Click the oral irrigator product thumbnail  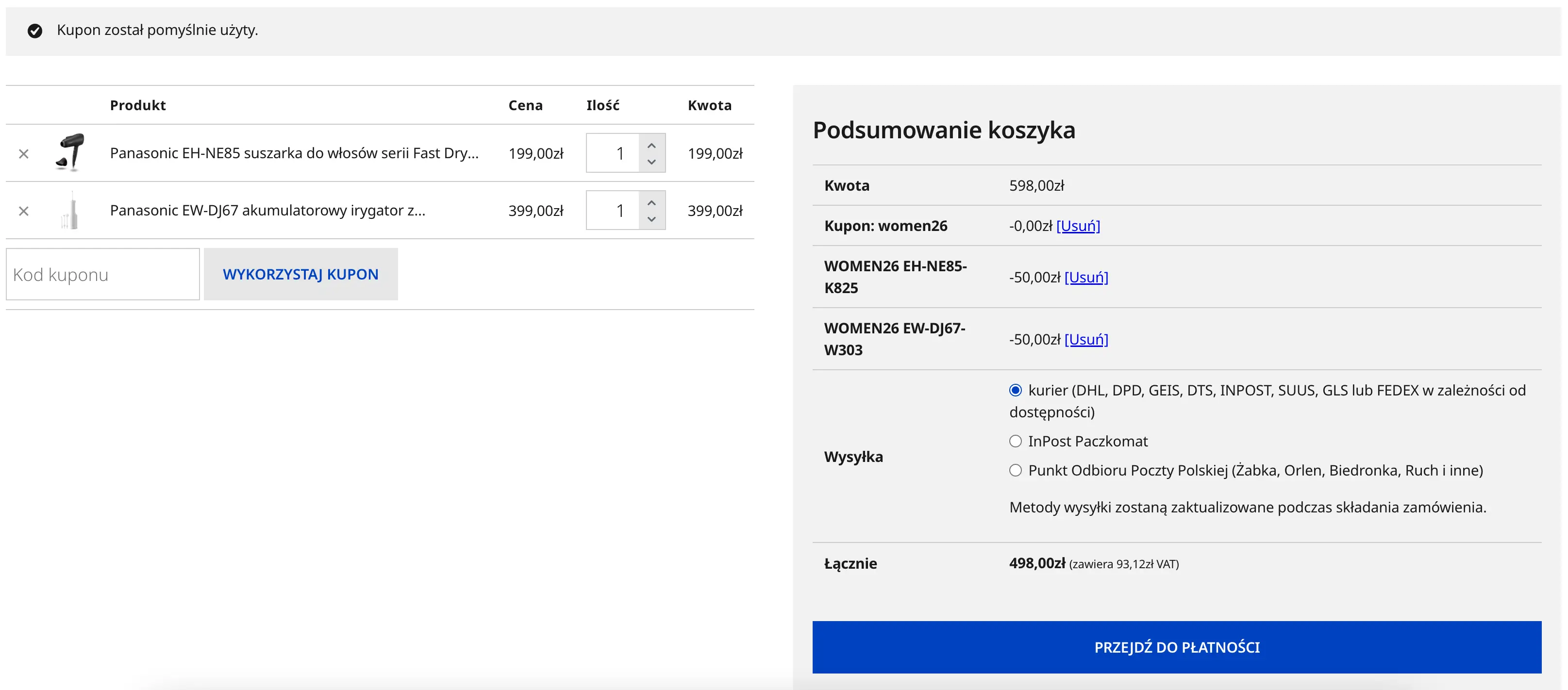70,211
